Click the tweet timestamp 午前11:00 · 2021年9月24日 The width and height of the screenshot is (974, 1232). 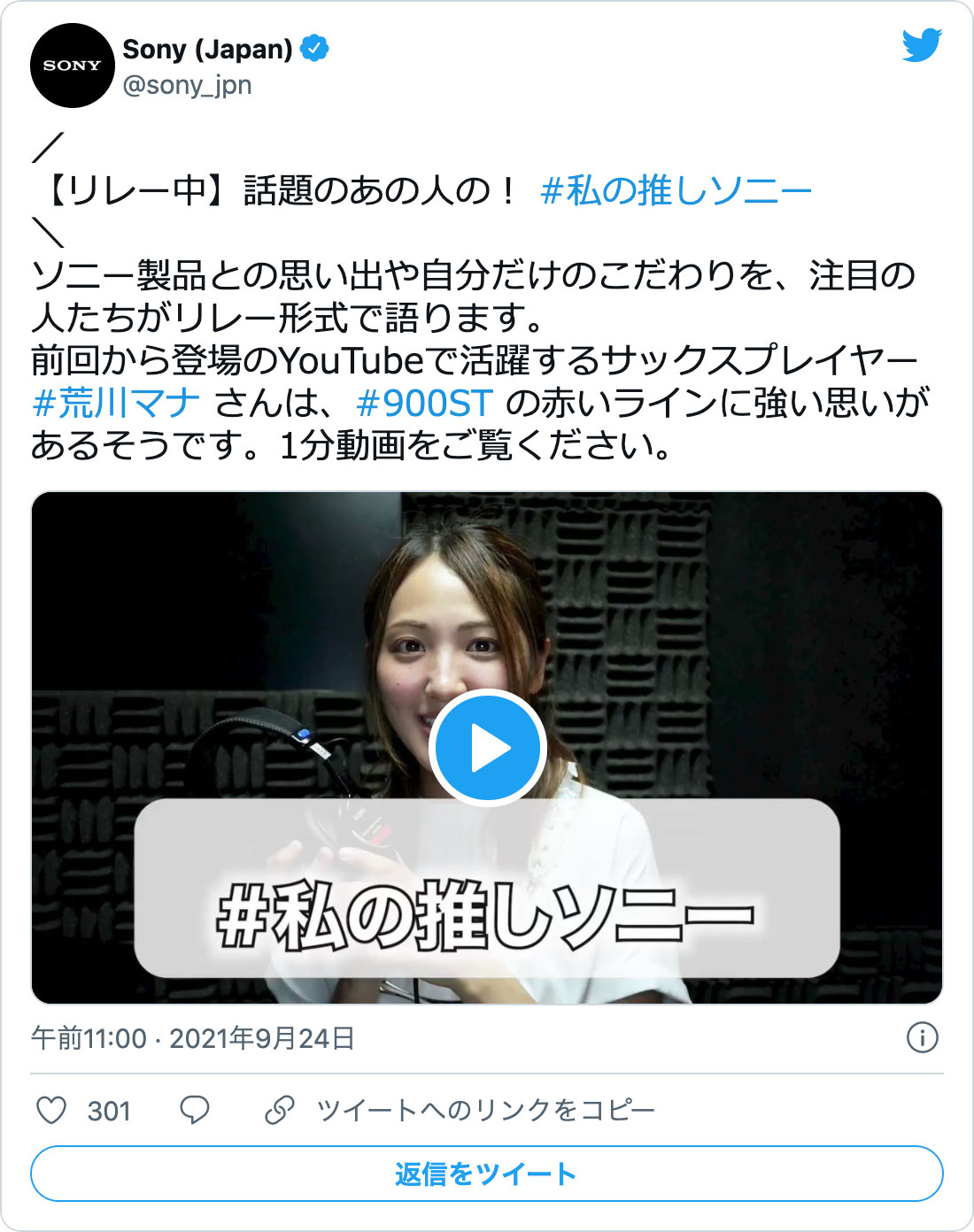pyautogui.click(x=193, y=1037)
